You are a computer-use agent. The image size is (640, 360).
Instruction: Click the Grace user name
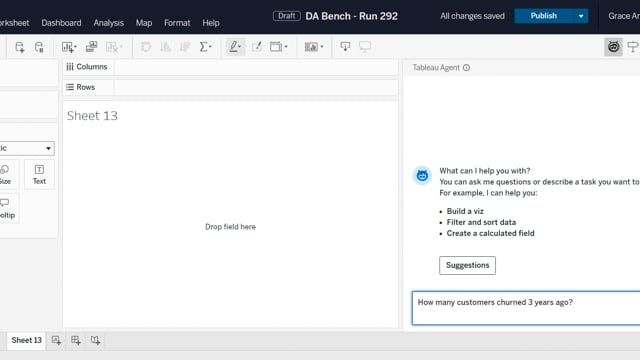624,16
